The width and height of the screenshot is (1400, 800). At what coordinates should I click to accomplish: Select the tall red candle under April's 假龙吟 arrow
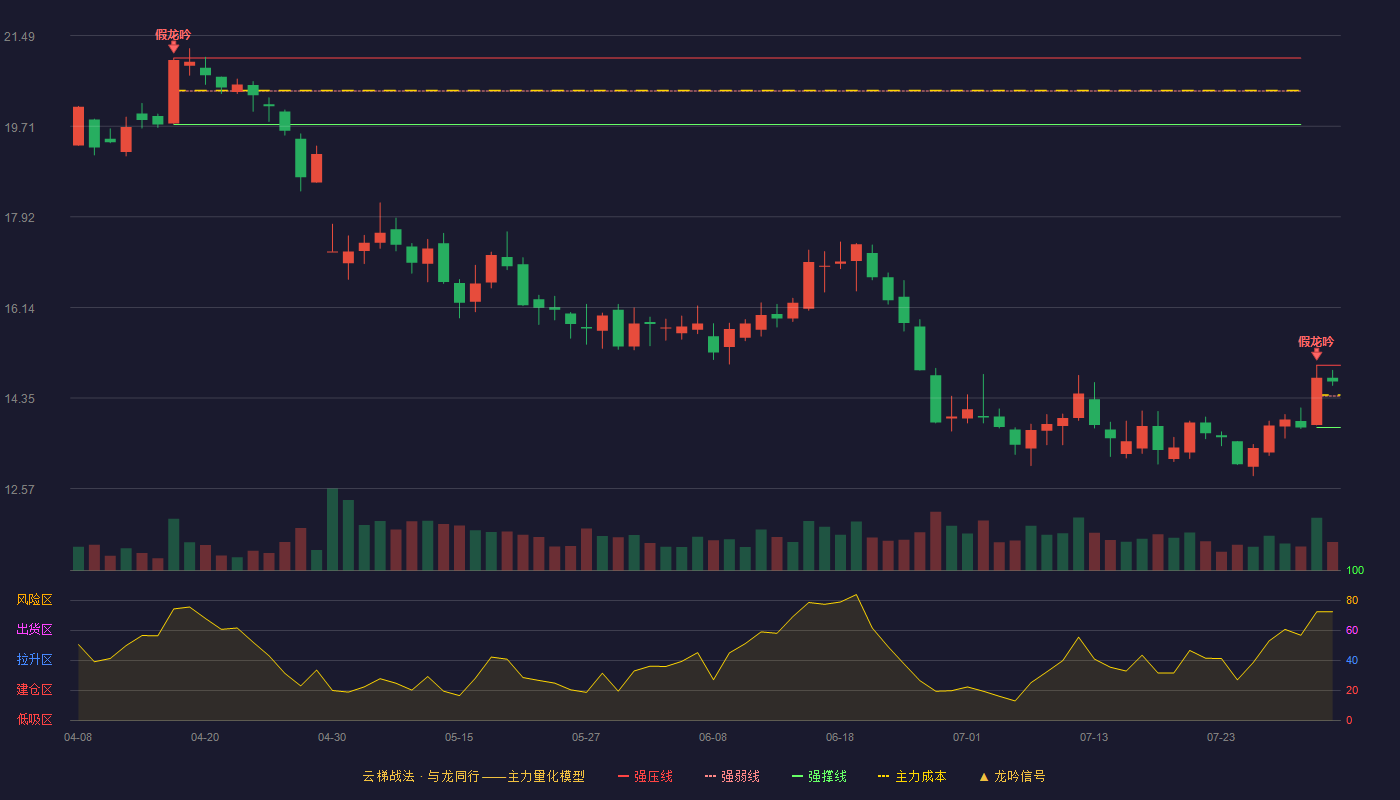coord(174,92)
